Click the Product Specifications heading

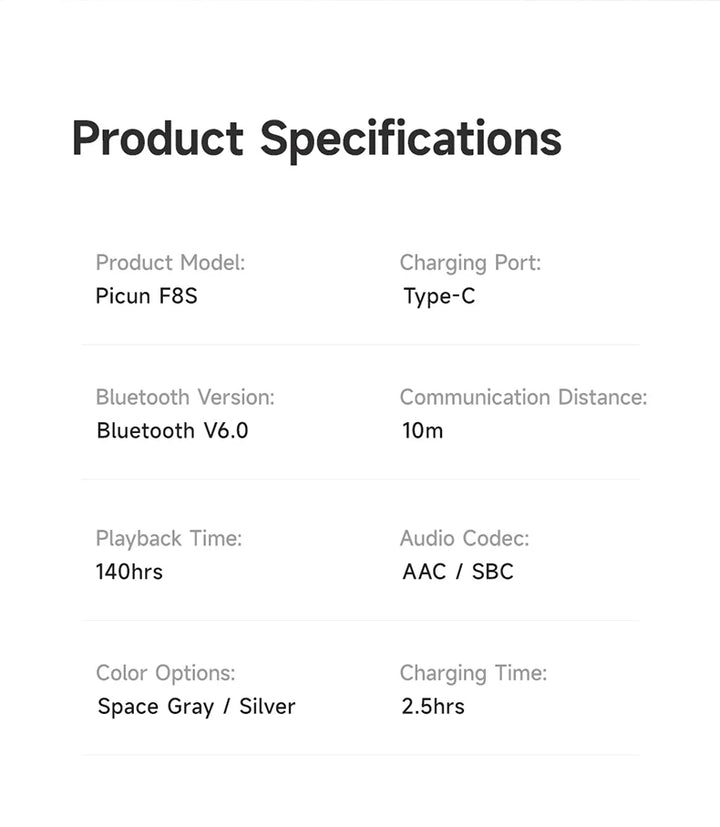(316, 138)
